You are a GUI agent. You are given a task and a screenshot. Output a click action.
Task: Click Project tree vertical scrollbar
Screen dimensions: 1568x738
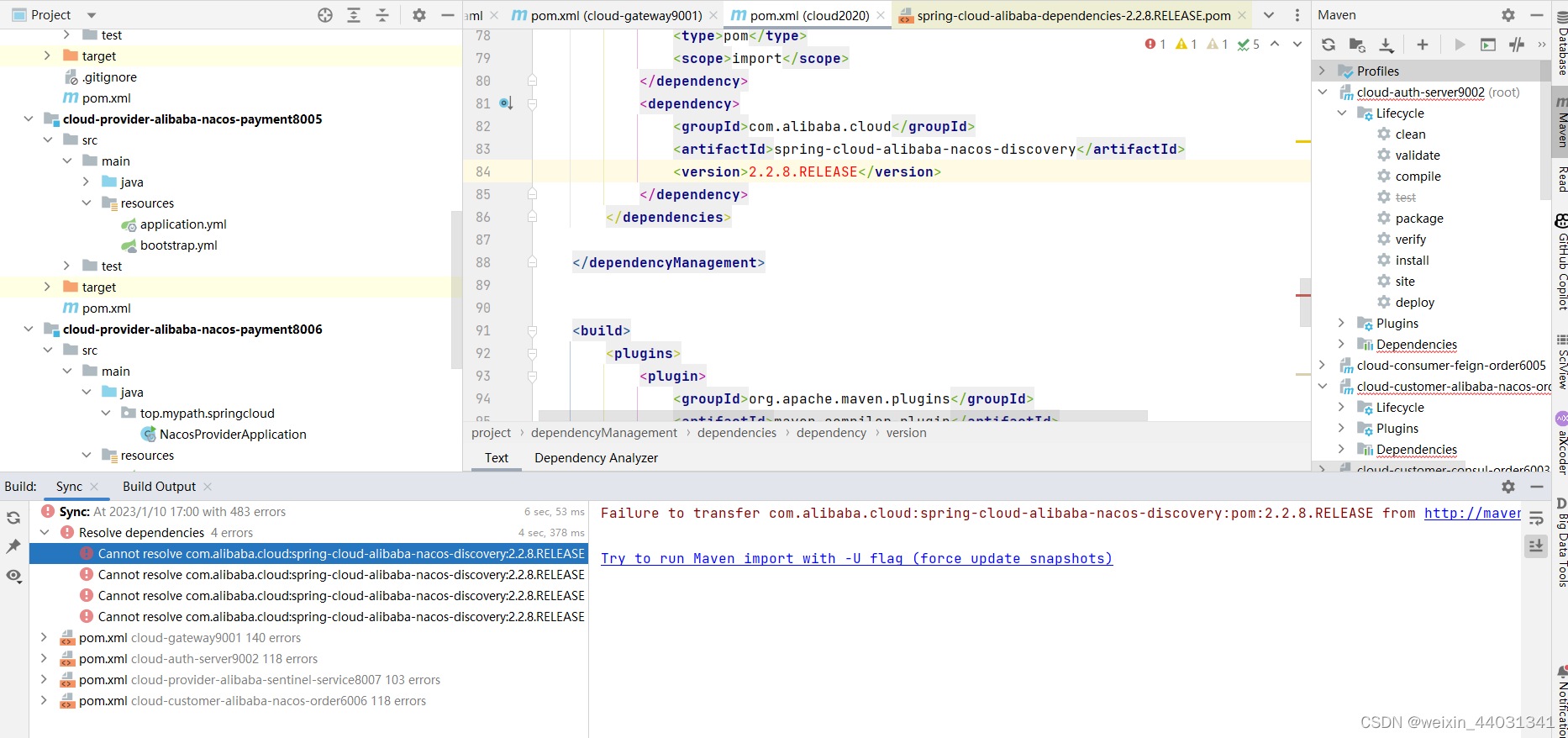(456, 290)
